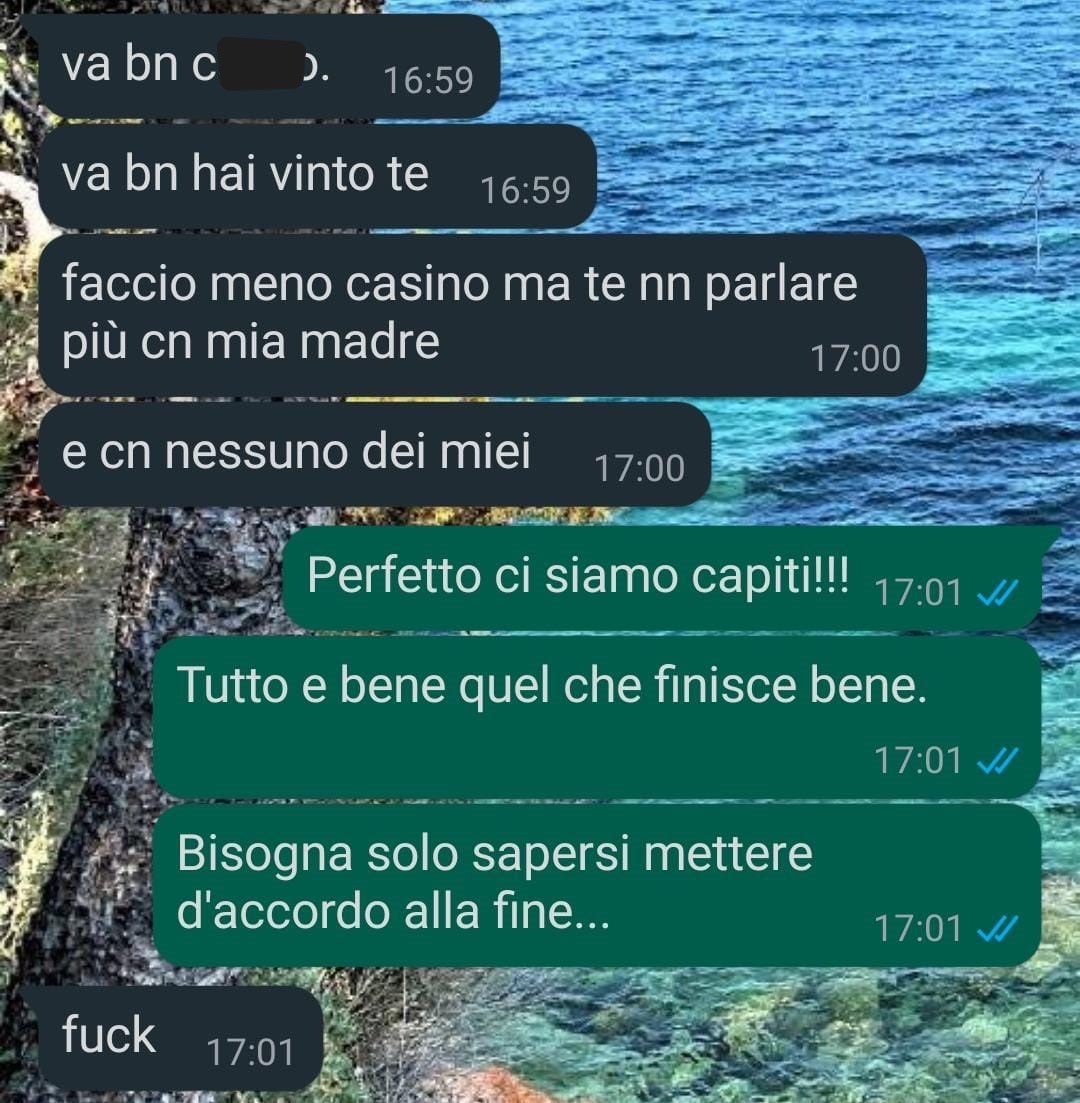1080x1103 pixels.
Task: Click blue ticks on 'Bisogna solo sapersi' message
Action: (998, 929)
